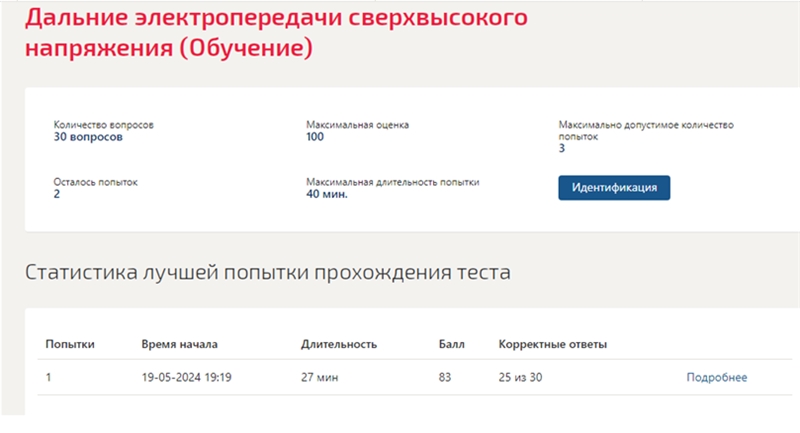Click the Количество вопросов label
The width and height of the screenshot is (800, 433).
[103, 125]
